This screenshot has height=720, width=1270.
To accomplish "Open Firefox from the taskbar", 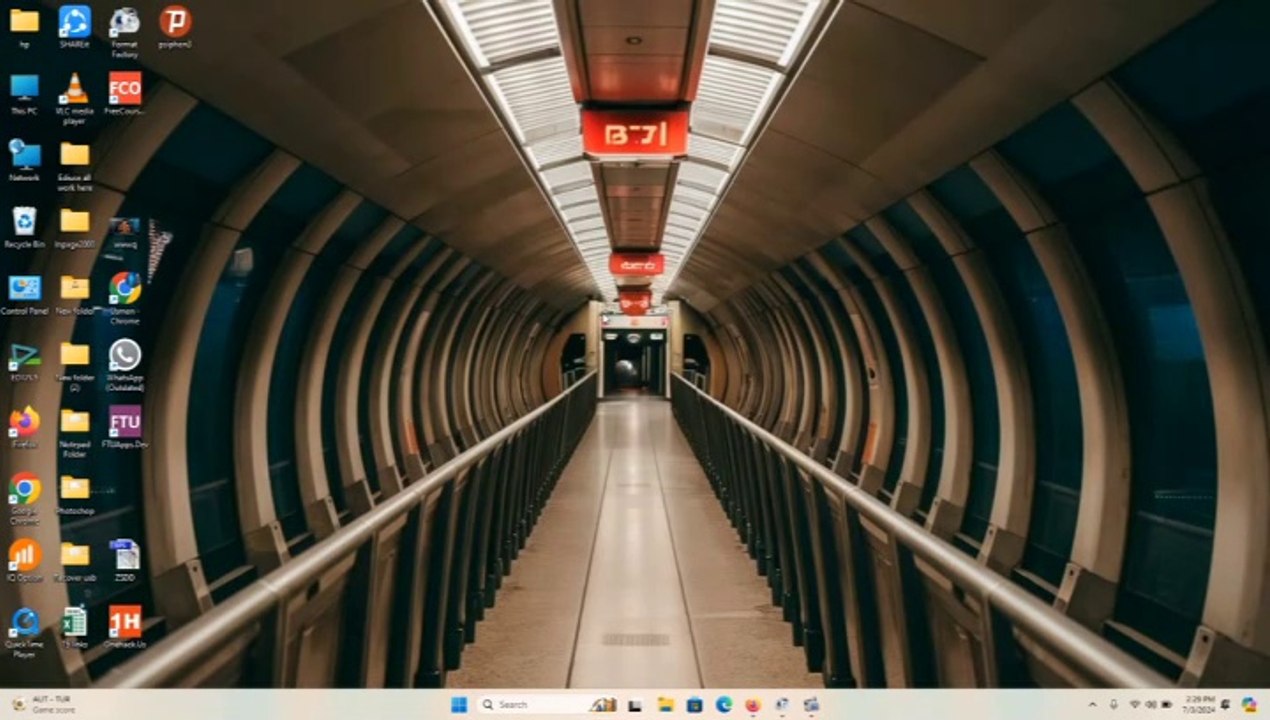I will [x=752, y=704].
